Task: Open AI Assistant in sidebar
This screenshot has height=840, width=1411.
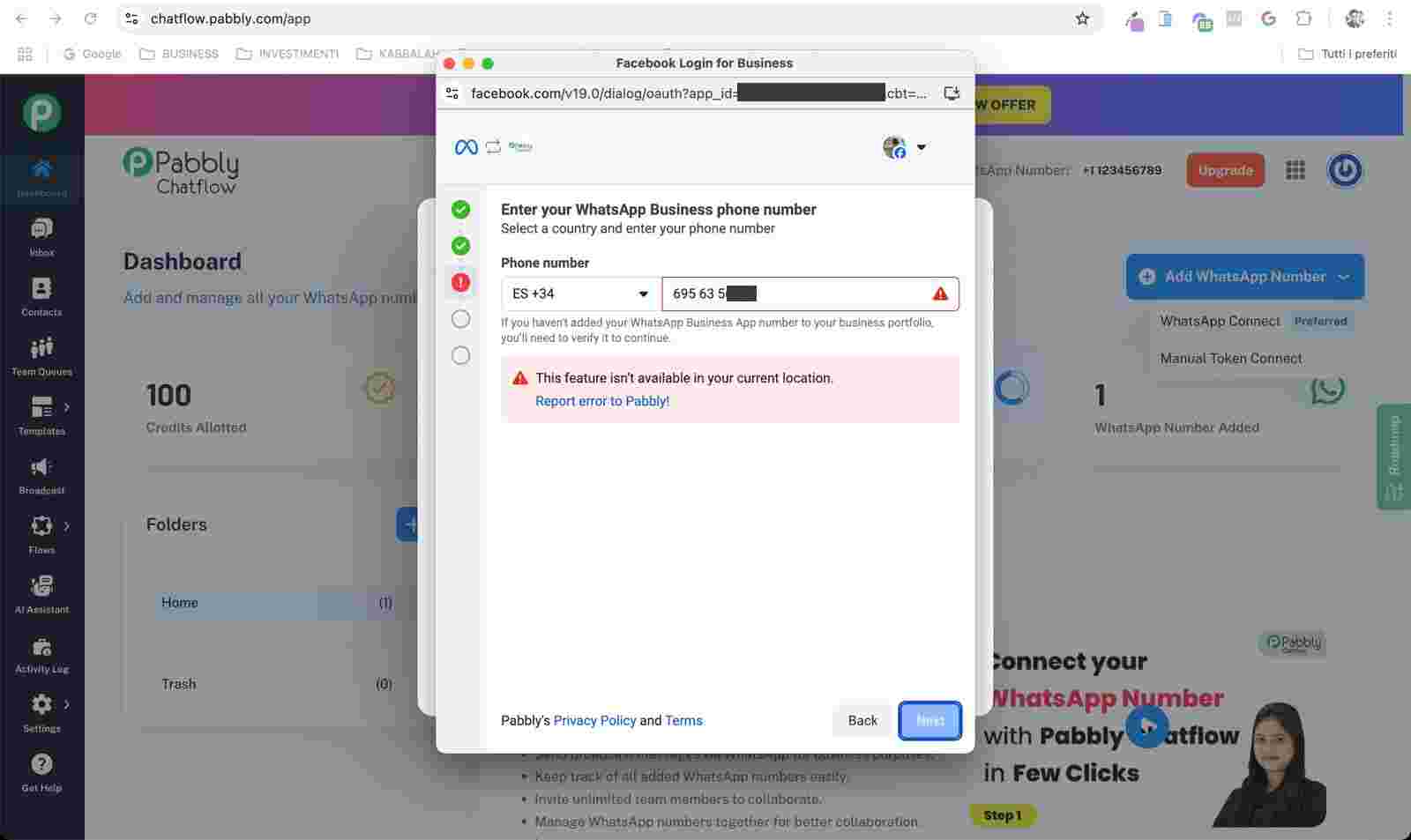Action: click(x=41, y=594)
